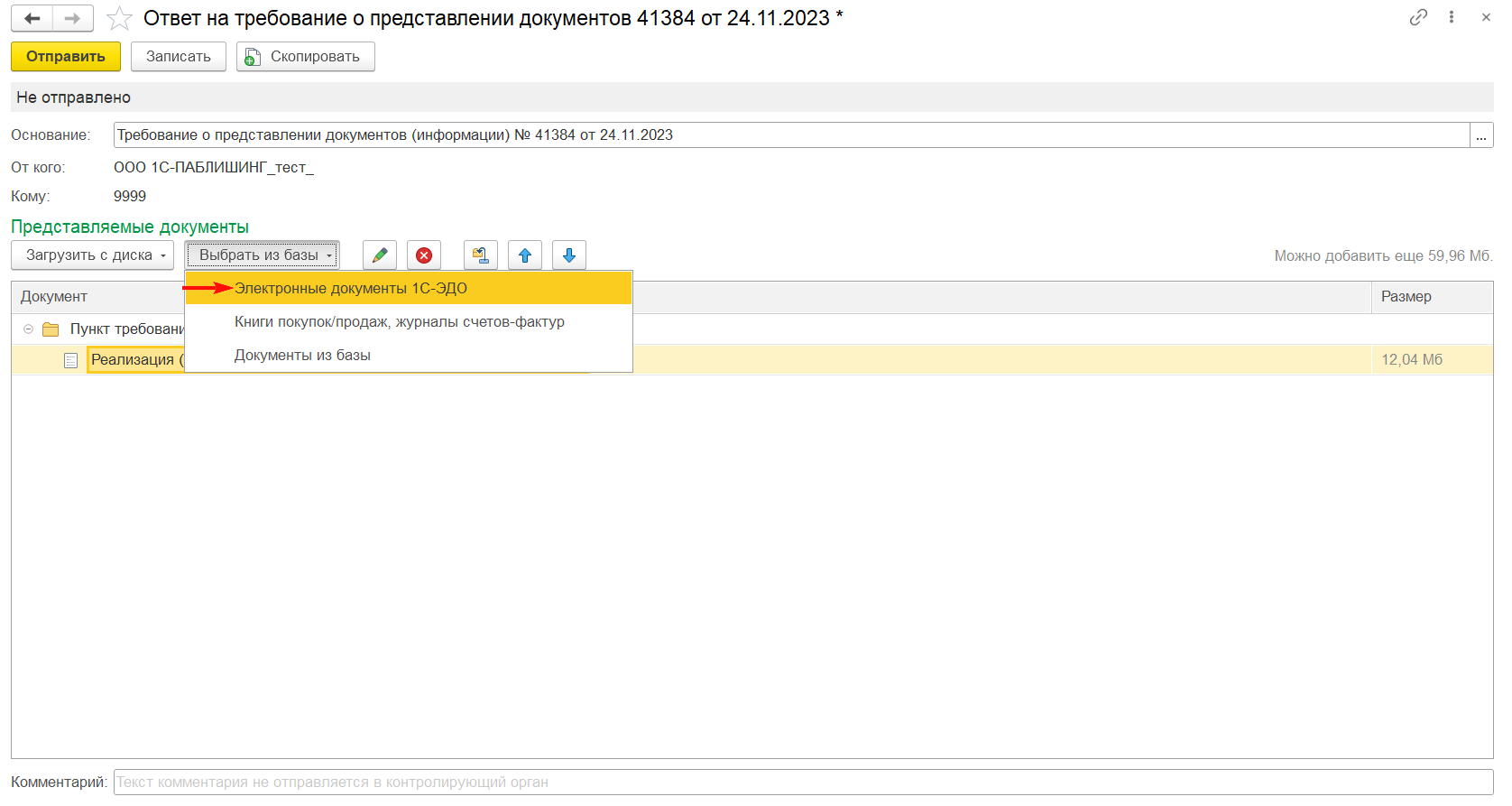This screenshot has height=806, width=1512.
Task: Open the three-dot more actions menu
Action: pyautogui.click(x=1452, y=17)
